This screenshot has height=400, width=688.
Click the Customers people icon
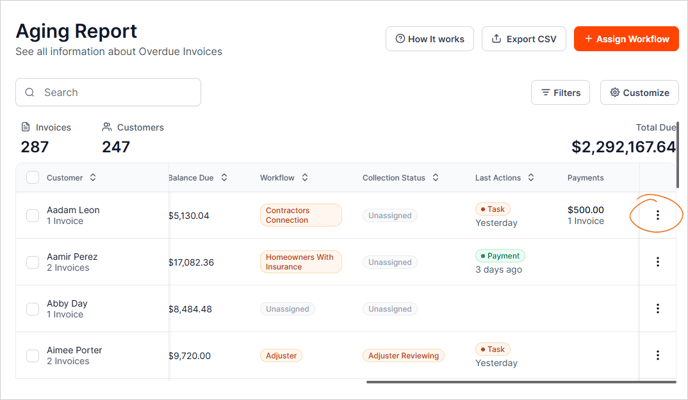[107, 127]
